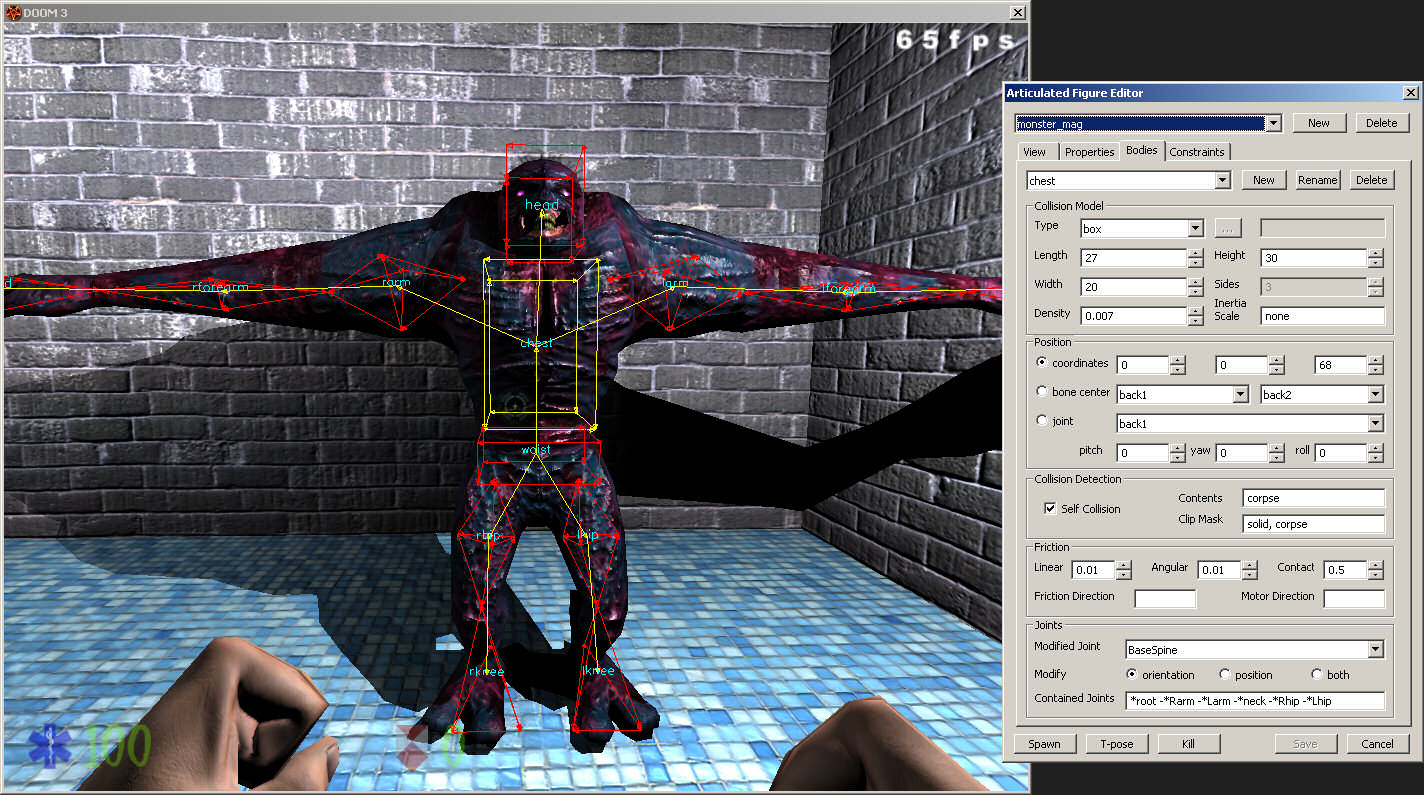Screen dimensions: 1424x795
Task: Select the position modify option
Action: [1225, 675]
